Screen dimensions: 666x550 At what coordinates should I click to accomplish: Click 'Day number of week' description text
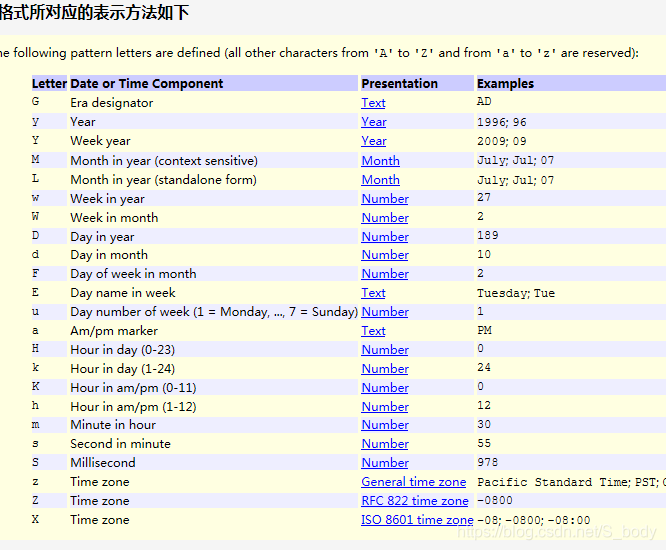214,312
